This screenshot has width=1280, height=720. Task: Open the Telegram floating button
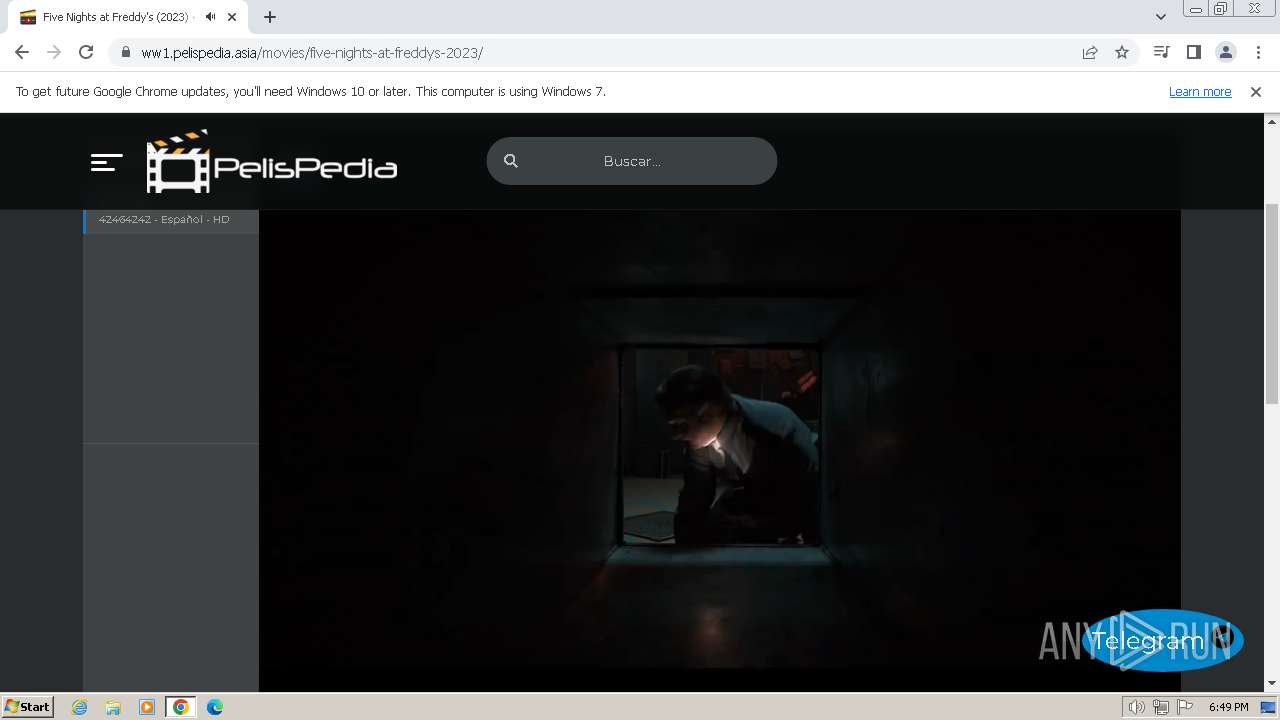[1162, 640]
